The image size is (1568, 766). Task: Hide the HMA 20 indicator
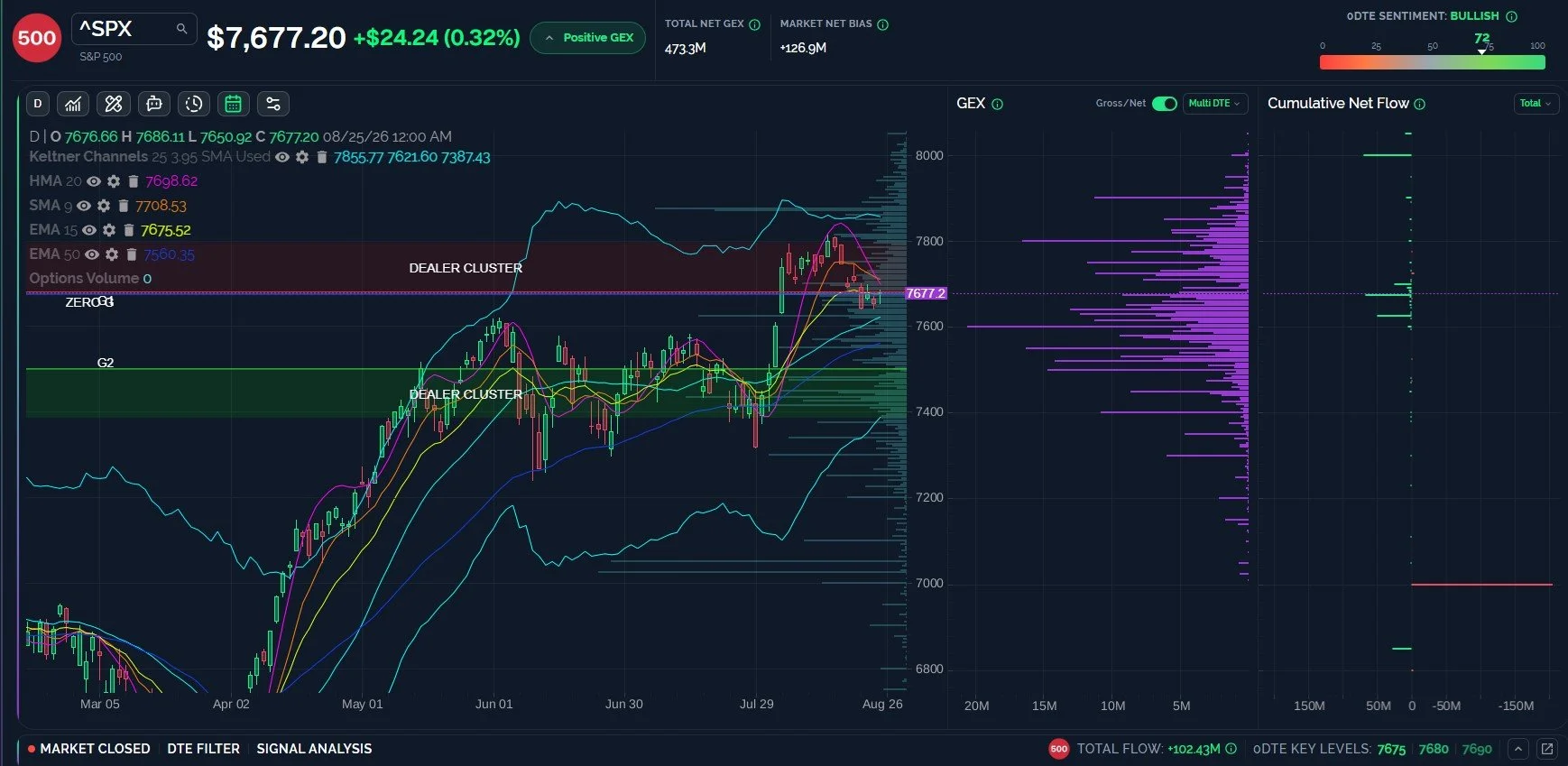94,181
